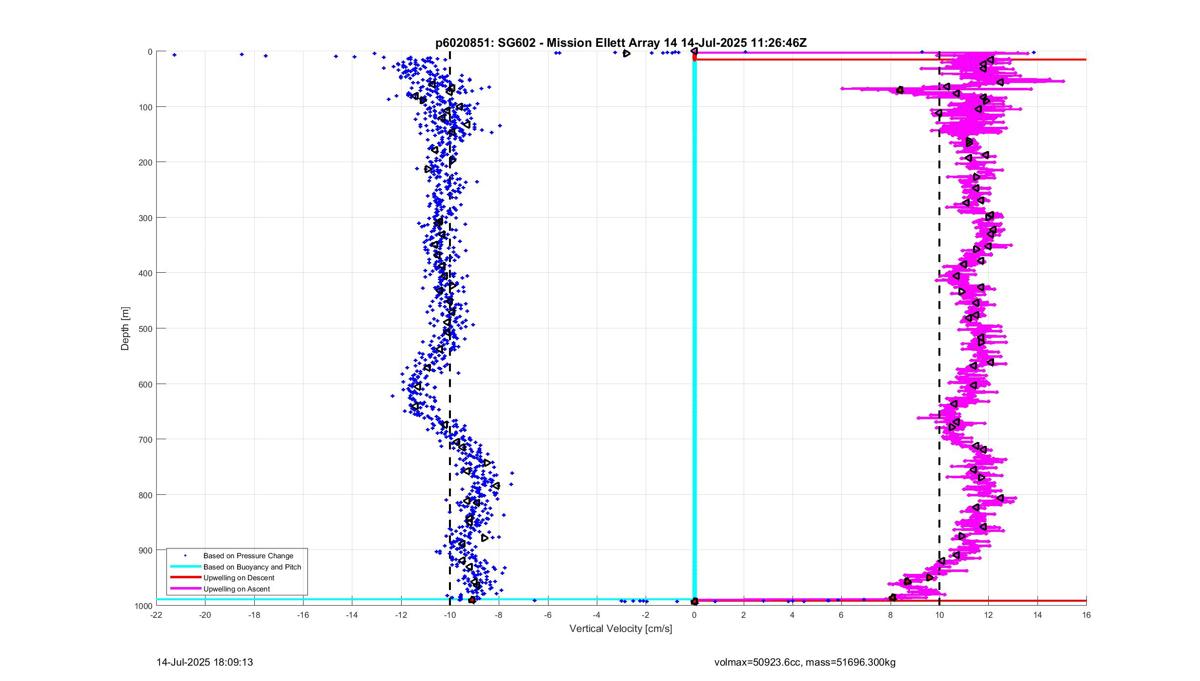This screenshot has height=681, width=1200.
Task: Click the 'Depth [m]' axis label
Action: tap(126, 328)
